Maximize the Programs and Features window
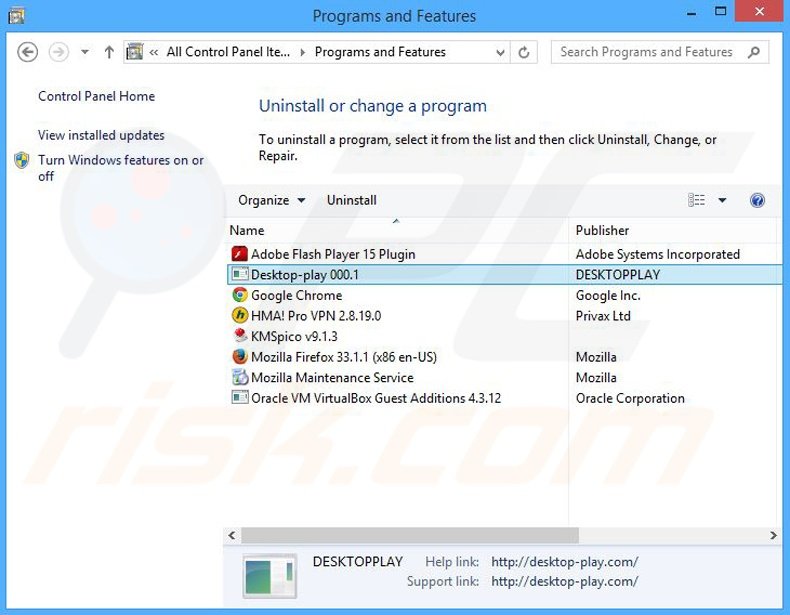Image resolution: width=790 pixels, height=615 pixels. click(x=720, y=12)
